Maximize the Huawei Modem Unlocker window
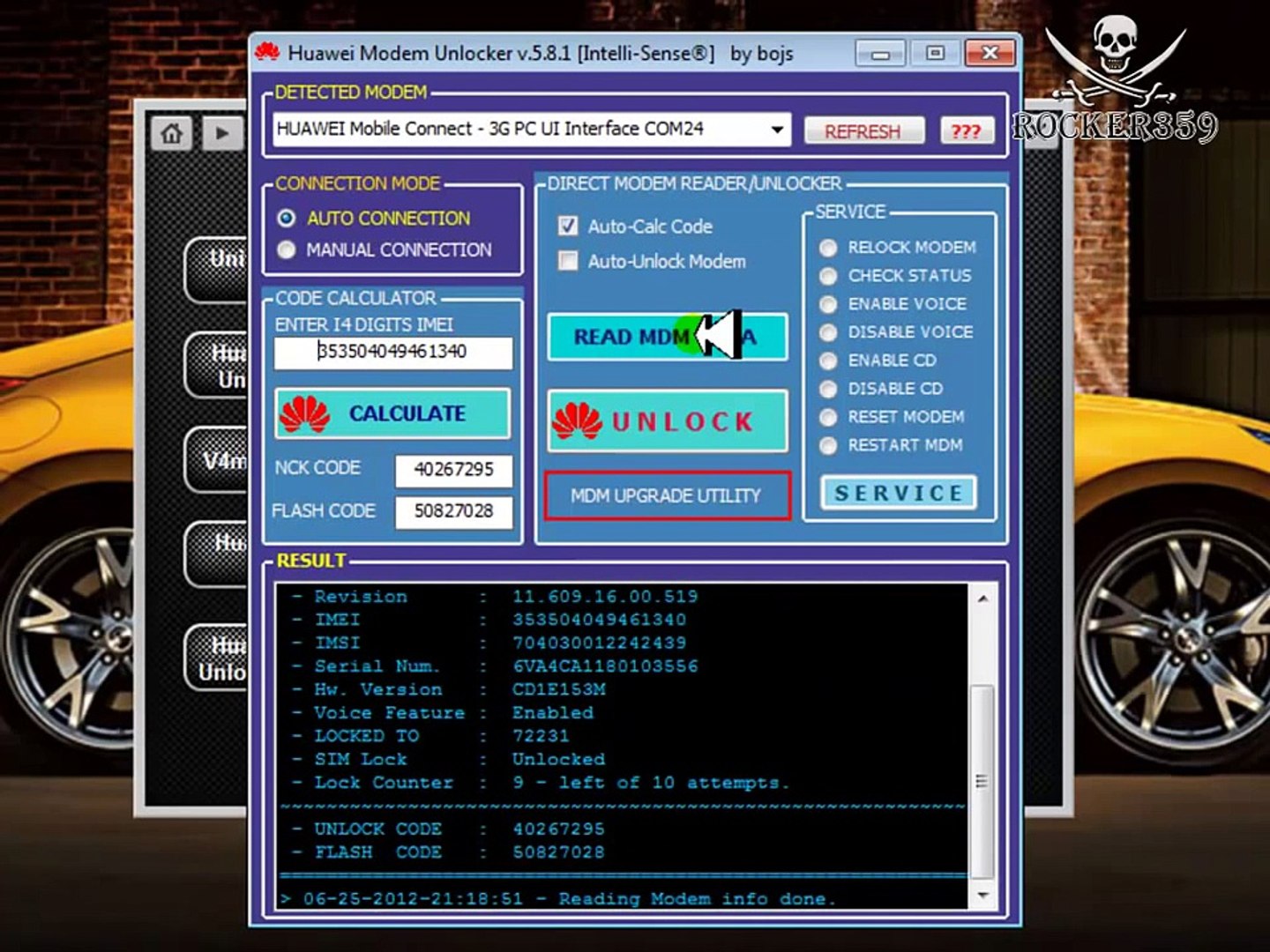This screenshot has width=1270, height=952. (935, 54)
